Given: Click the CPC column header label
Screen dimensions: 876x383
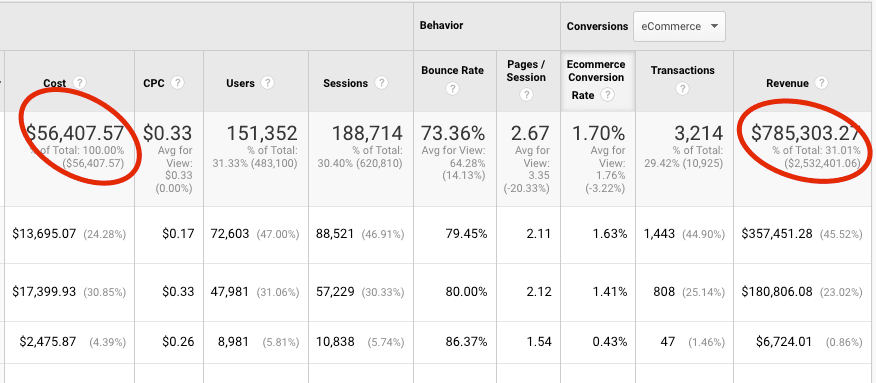Looking at the screenshot, I should coord(154,83).
